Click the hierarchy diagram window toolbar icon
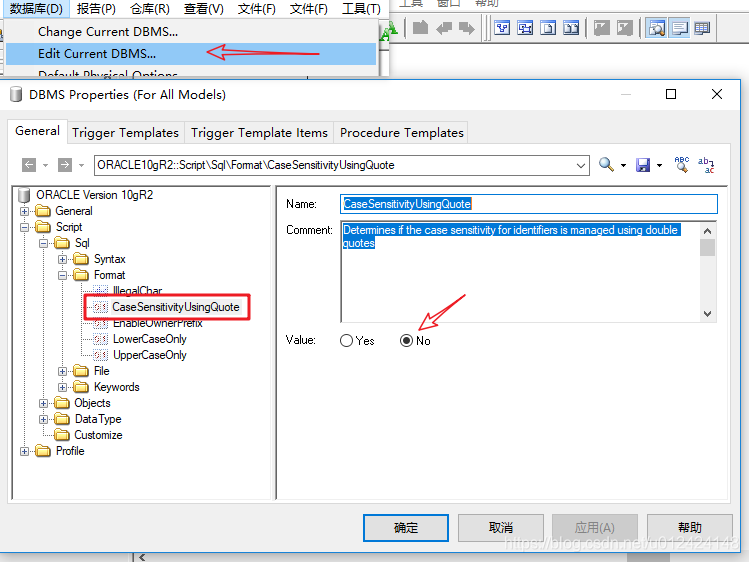 pos(502,28)
